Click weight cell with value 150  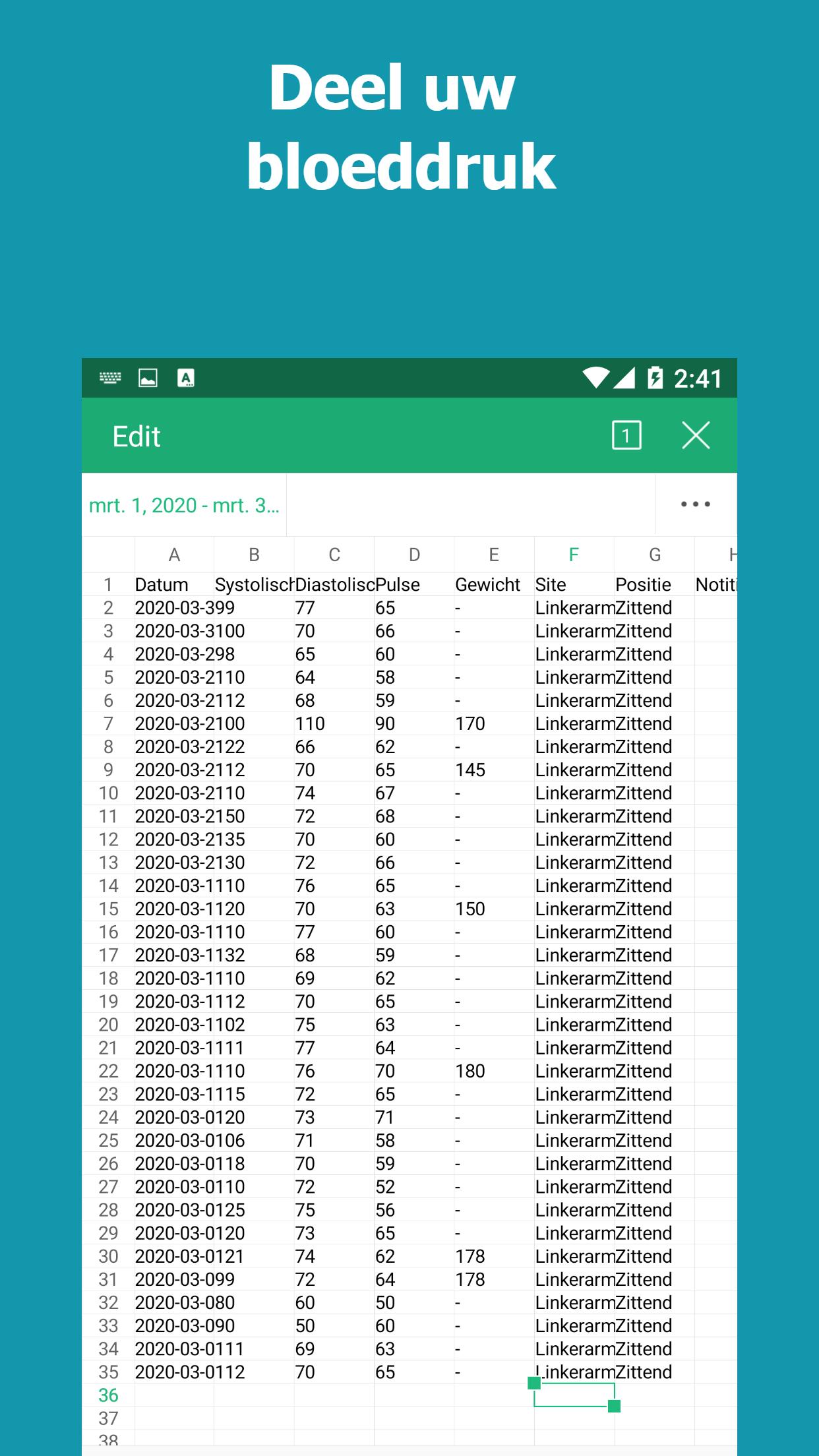(x=494, y=909)
